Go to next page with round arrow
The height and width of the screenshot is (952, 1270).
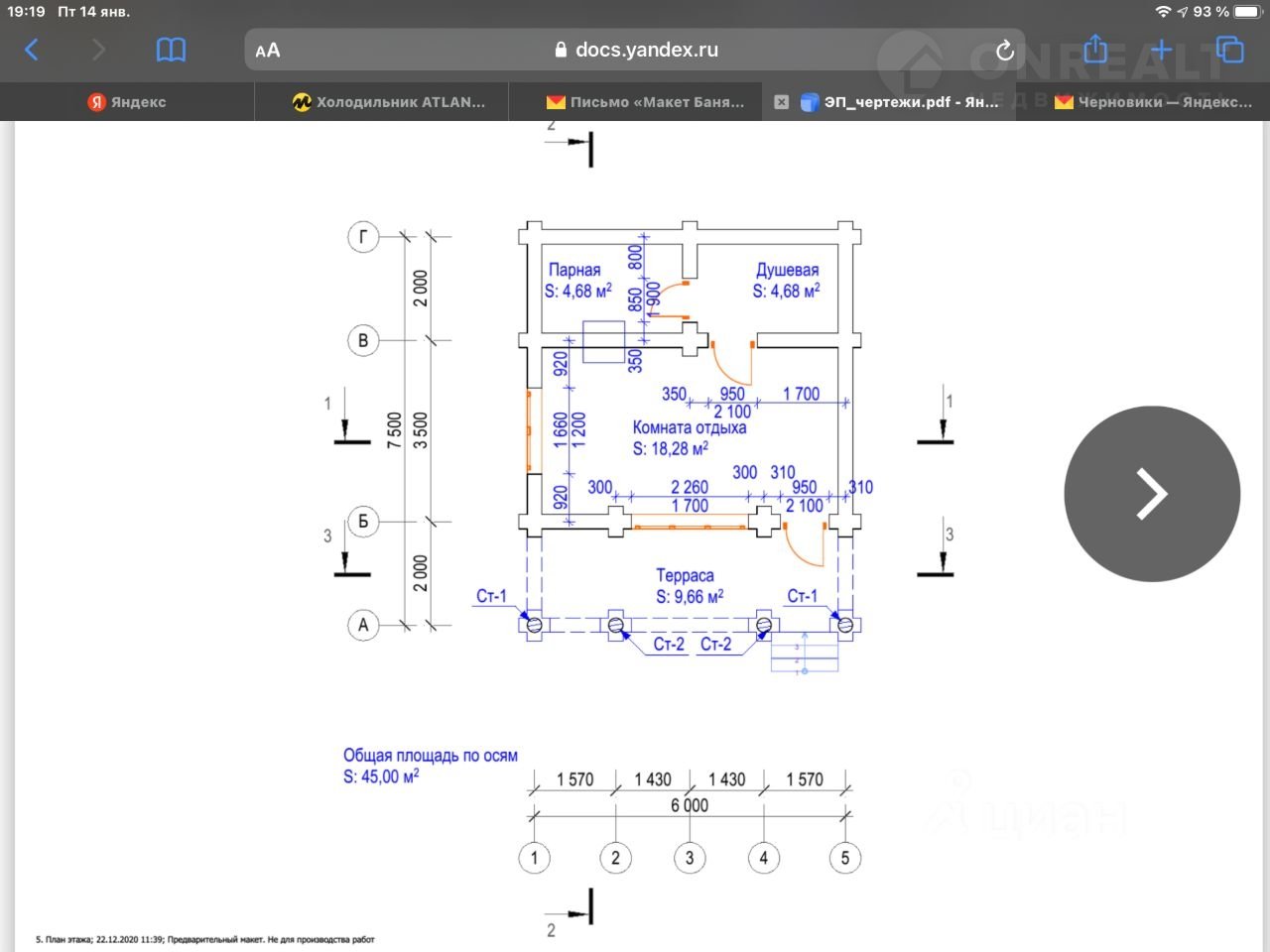[x=1152, y=494]
